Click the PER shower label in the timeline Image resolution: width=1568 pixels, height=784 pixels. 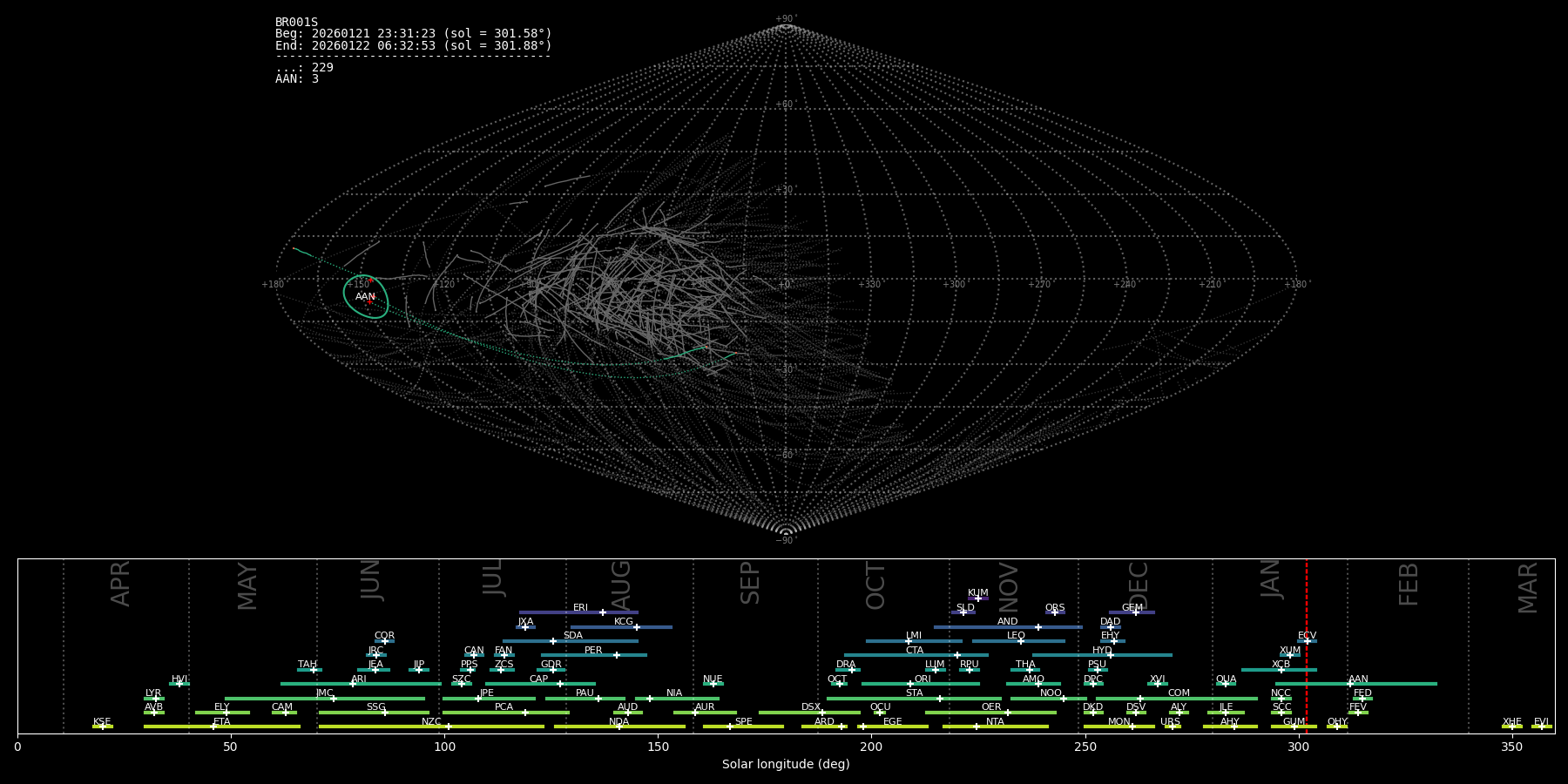[593, 651]
